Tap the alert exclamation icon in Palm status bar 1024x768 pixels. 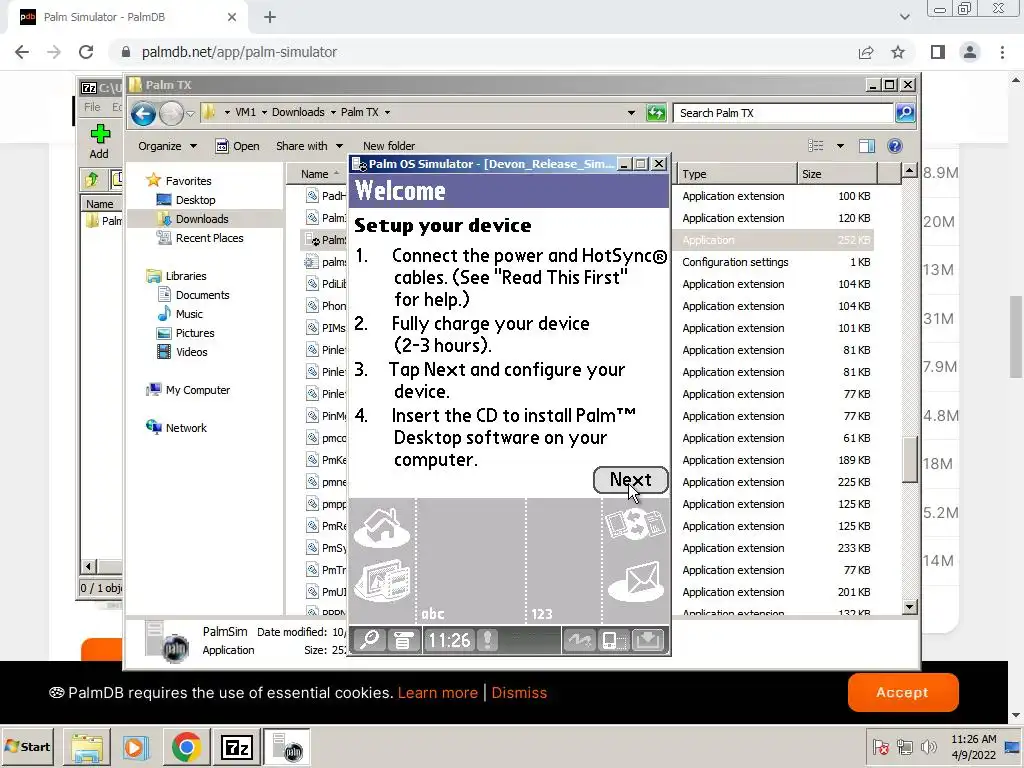pyautogui.click(x=487, y=641)
